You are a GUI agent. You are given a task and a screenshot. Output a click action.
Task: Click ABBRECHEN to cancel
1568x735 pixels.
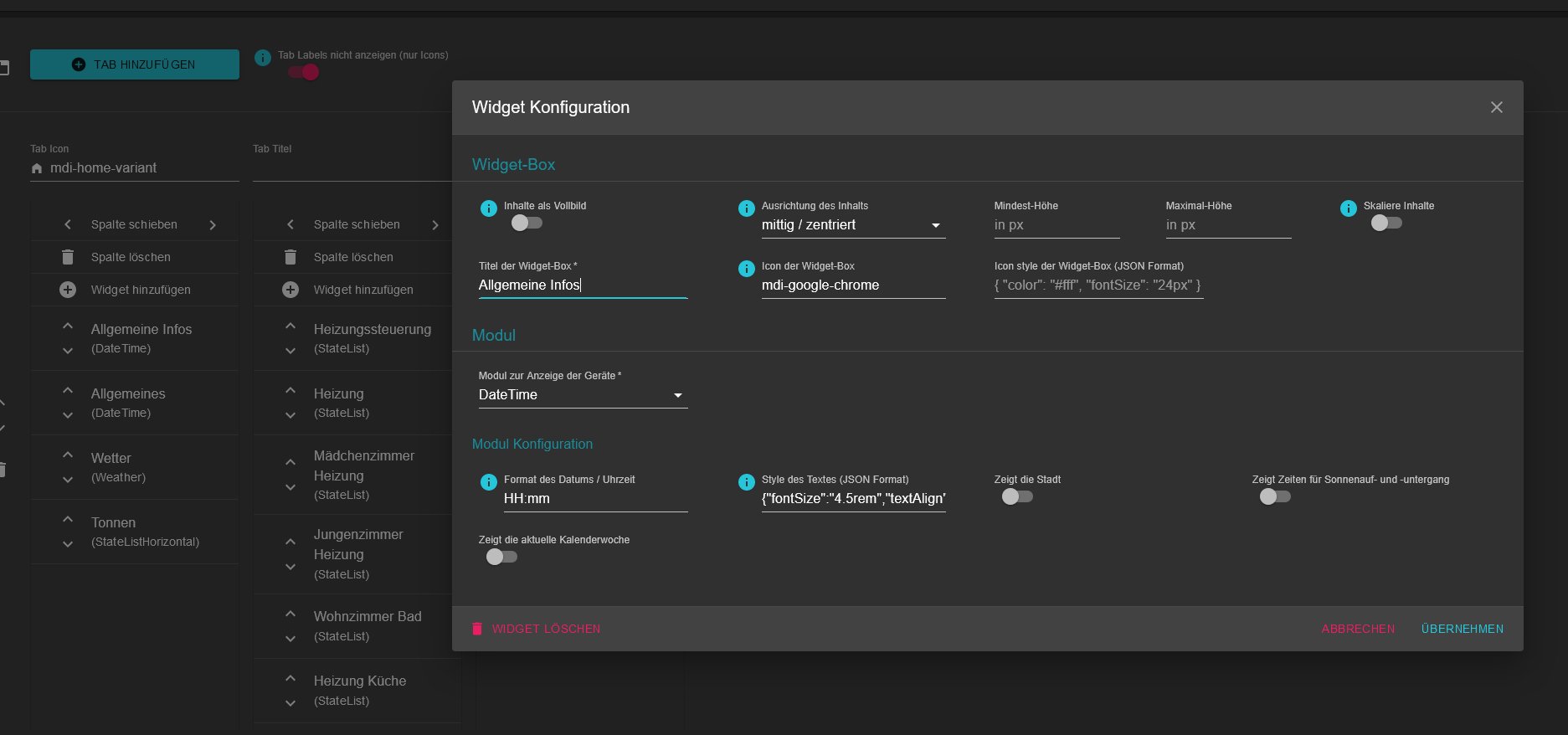[x=1358, y=629]
